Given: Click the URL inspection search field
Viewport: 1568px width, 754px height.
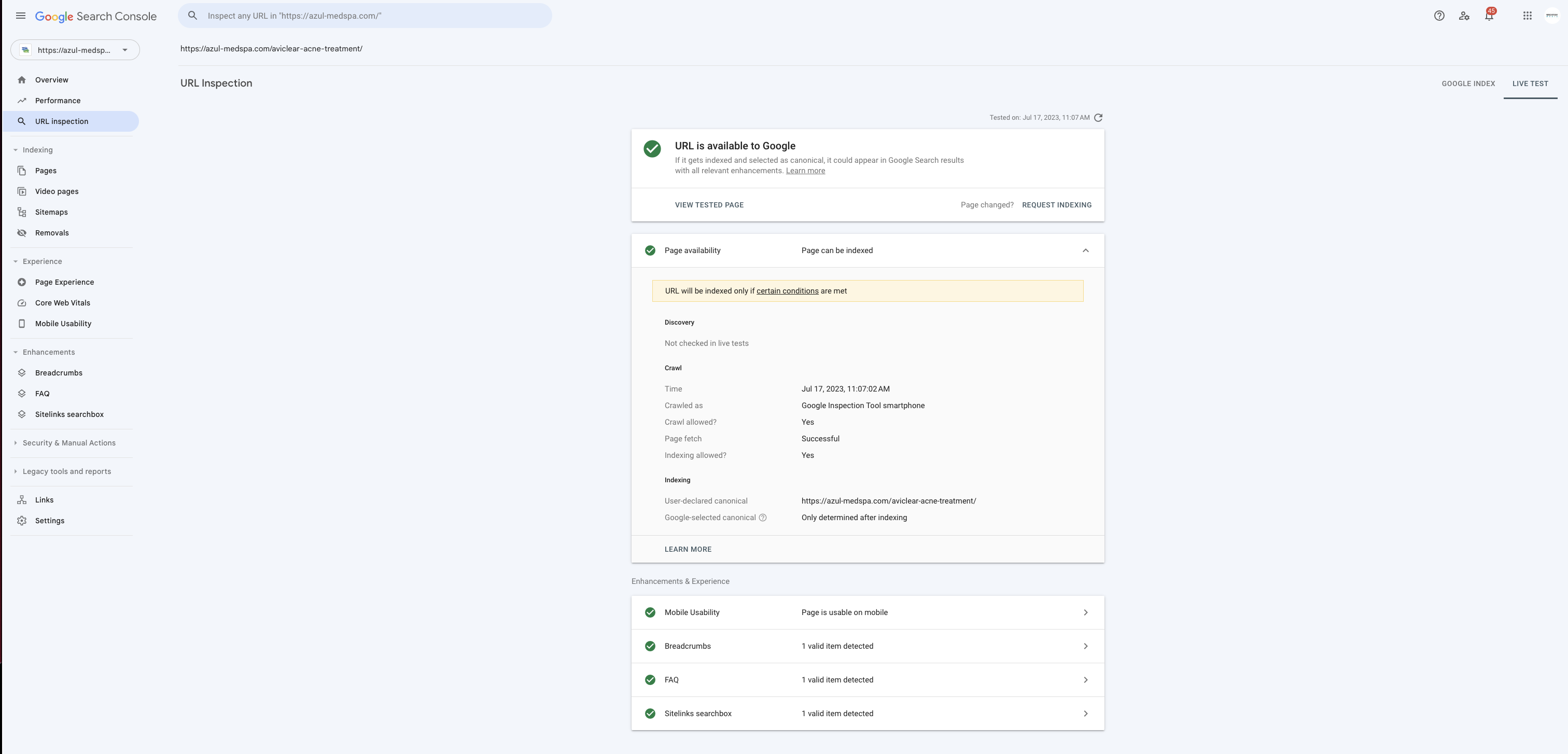Looking at the screenshot, I should click(x=365, y=16).
